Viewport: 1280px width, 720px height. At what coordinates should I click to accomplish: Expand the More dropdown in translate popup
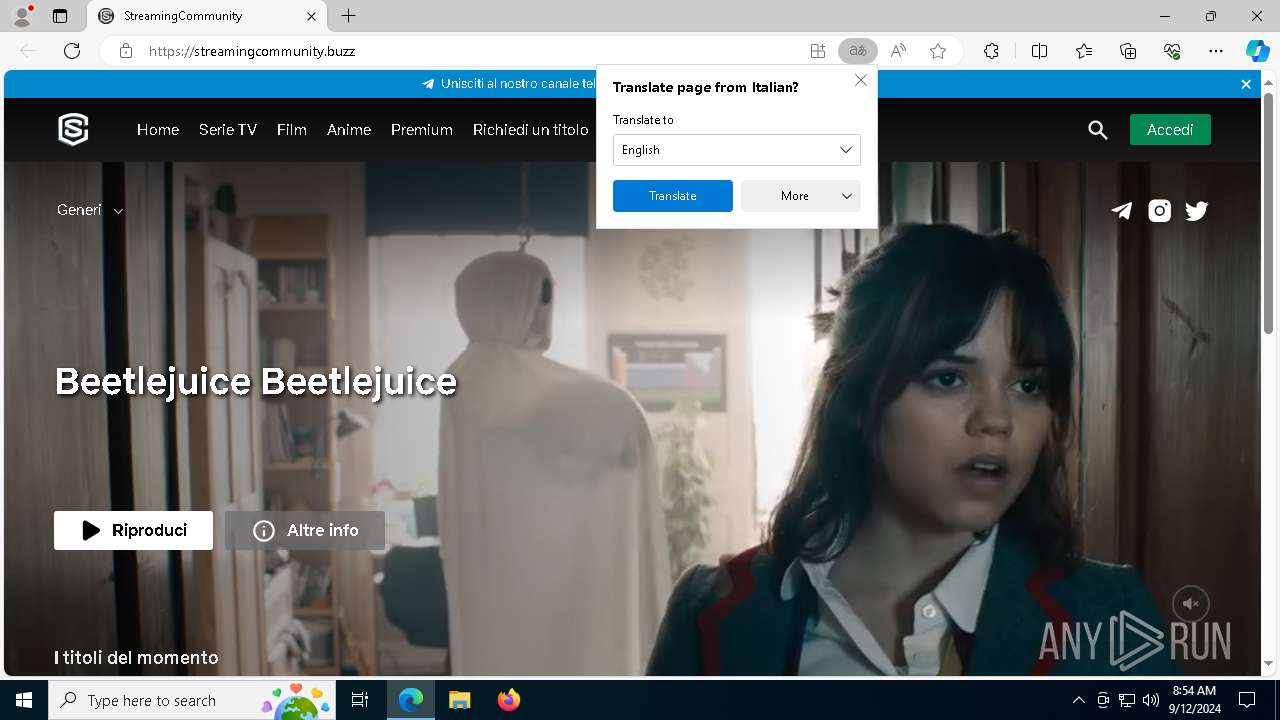tap(800, 196)
